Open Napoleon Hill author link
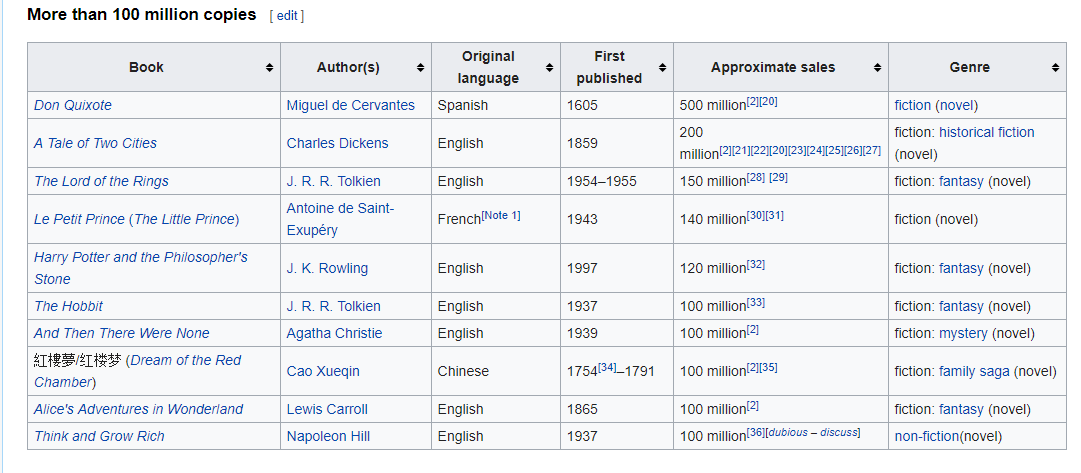 pos(328,436)
